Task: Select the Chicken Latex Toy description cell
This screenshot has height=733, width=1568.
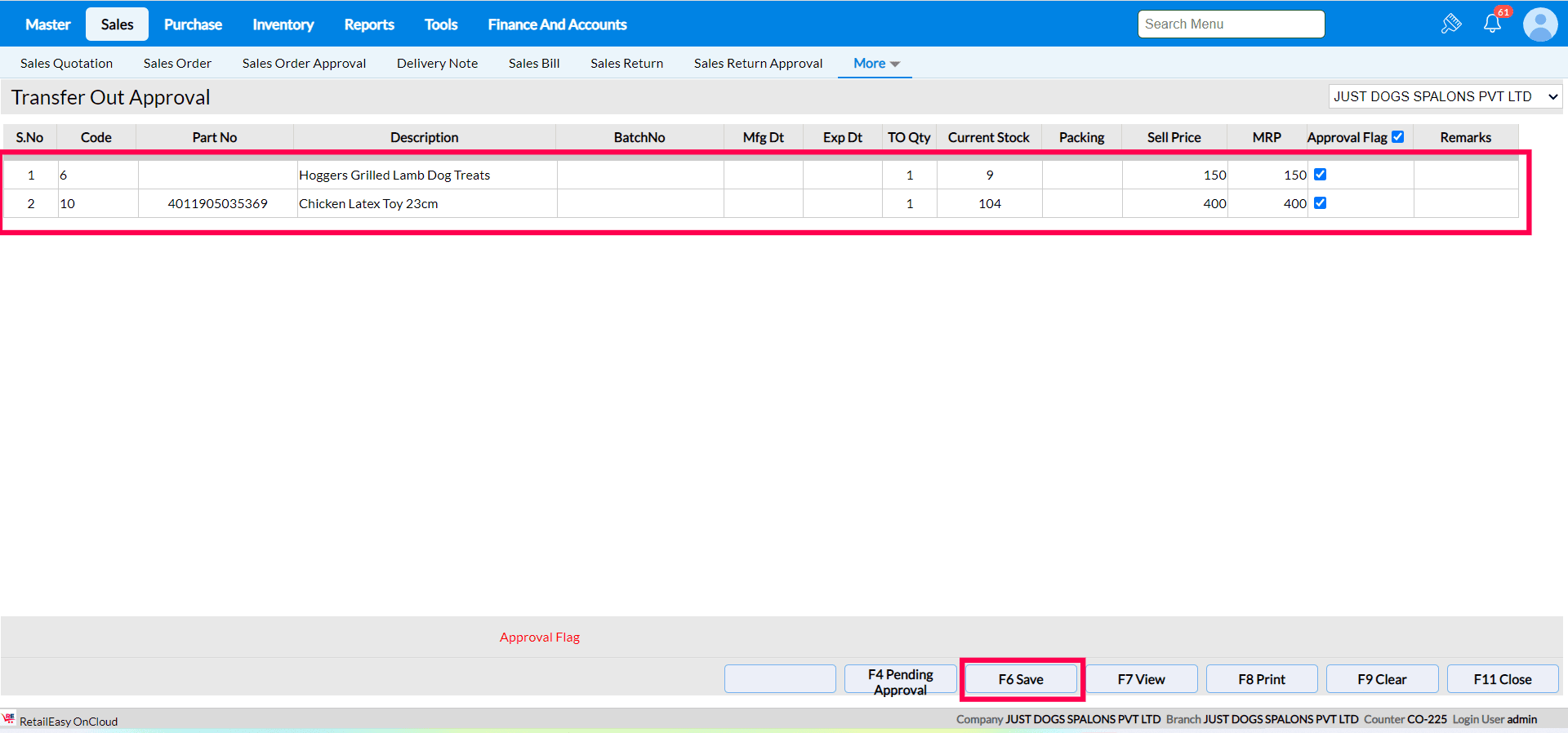Action: click(x=426, y=204)
